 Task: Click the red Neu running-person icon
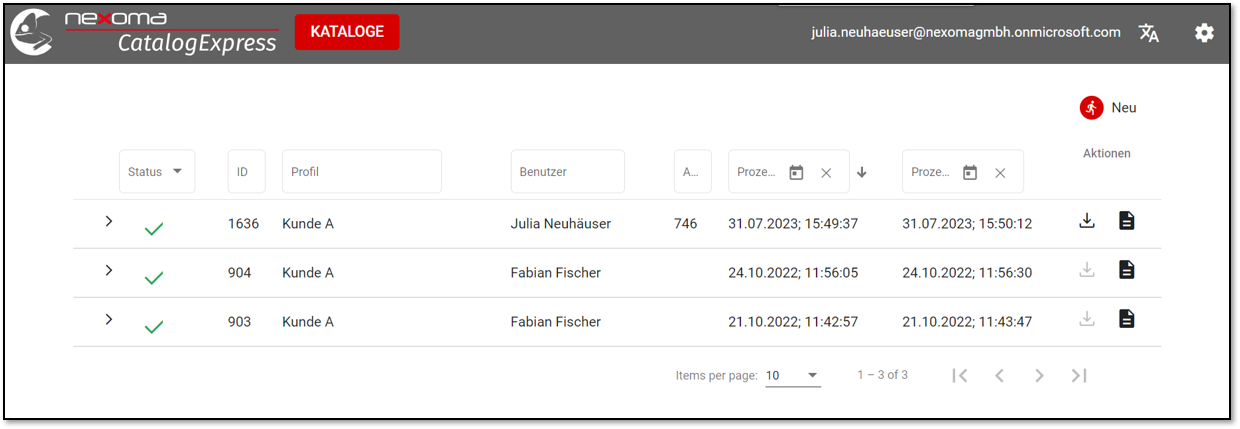pos(1091,108)
